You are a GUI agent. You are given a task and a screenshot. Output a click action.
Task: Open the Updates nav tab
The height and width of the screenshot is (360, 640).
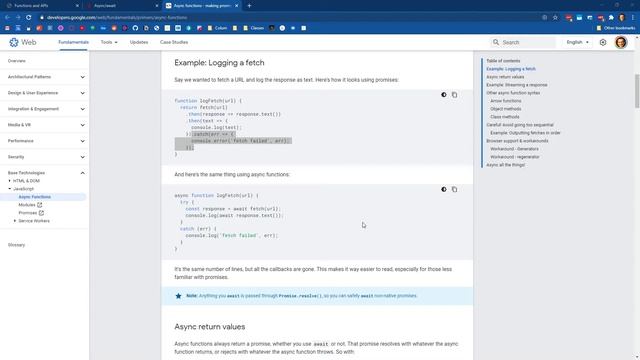click(139, 42)
